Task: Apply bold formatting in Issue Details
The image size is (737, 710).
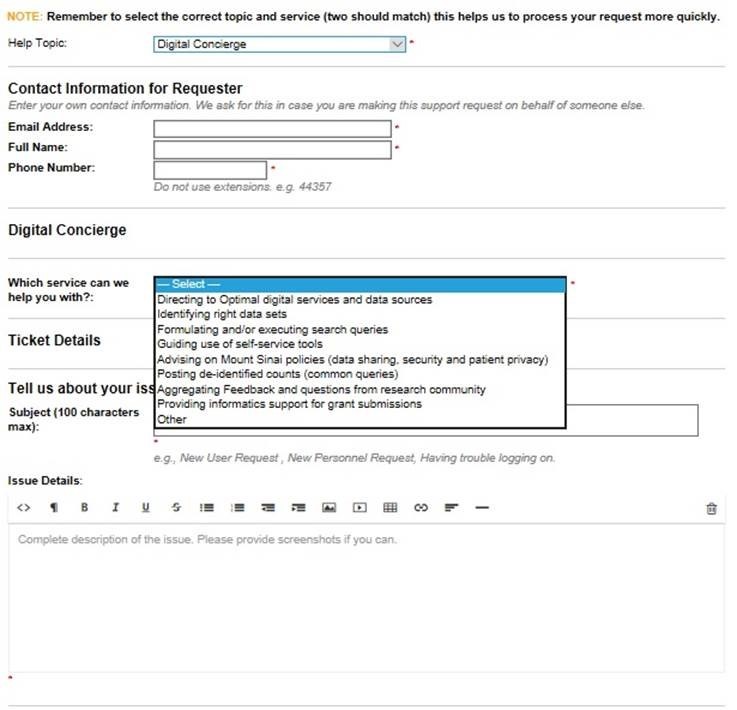Action: coord(85,508)
